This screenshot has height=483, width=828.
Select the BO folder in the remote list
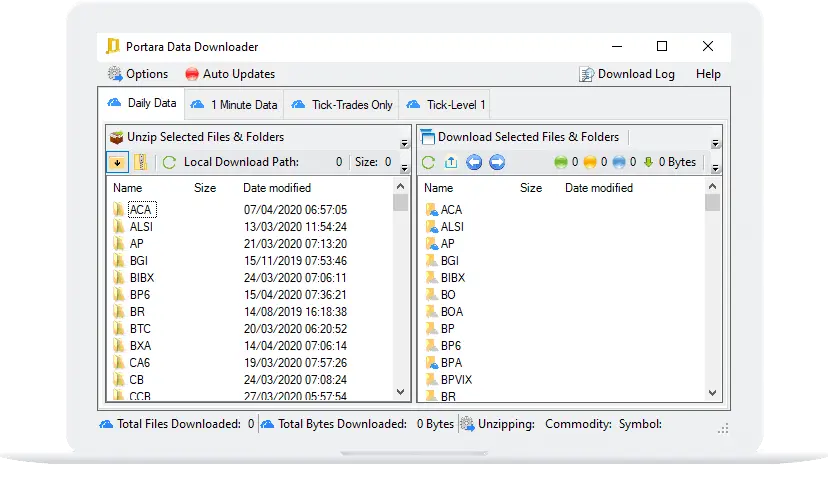pyautogui.click(x=448, y=295)
